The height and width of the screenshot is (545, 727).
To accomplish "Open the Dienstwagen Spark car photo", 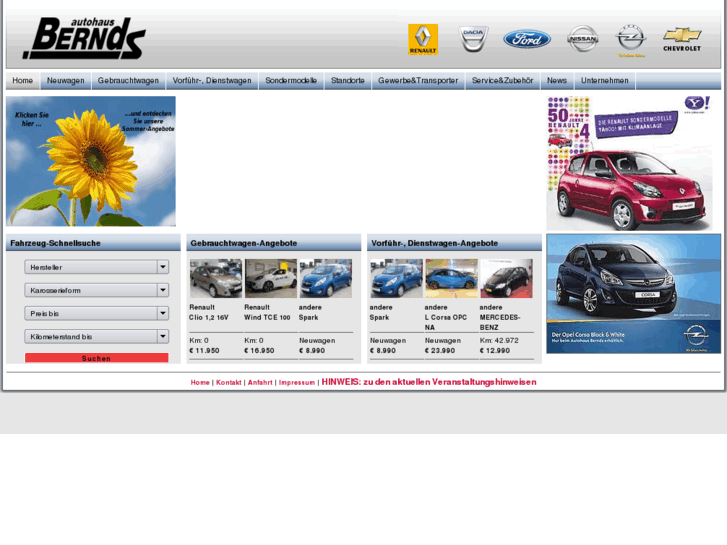I will 396,278.
